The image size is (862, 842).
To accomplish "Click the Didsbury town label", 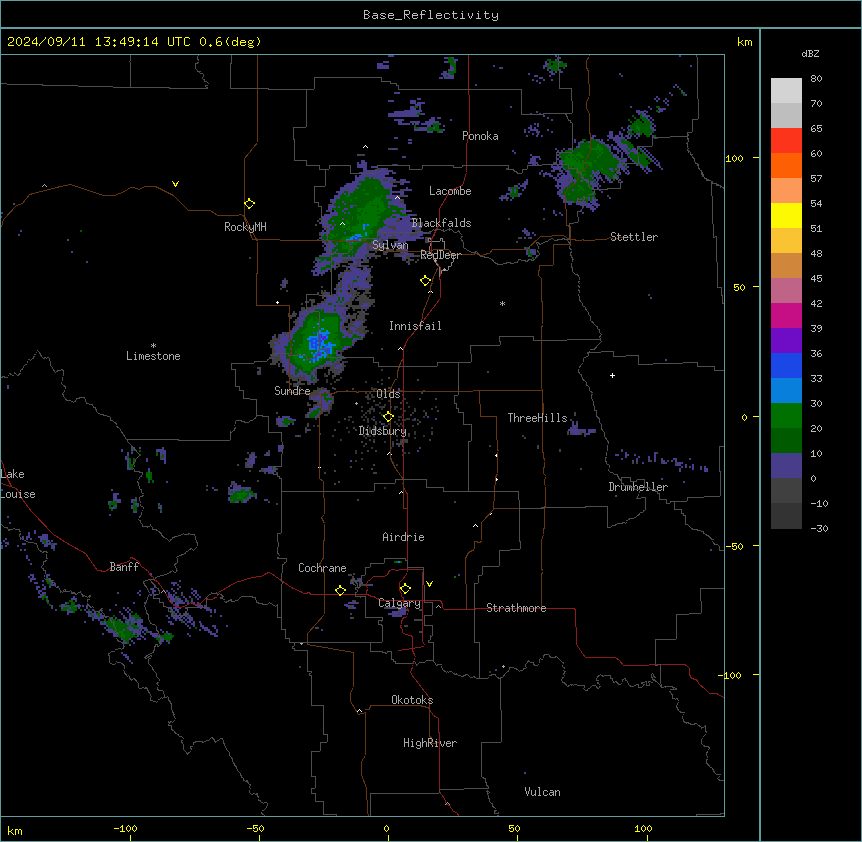I will click(x=383, y=431).
